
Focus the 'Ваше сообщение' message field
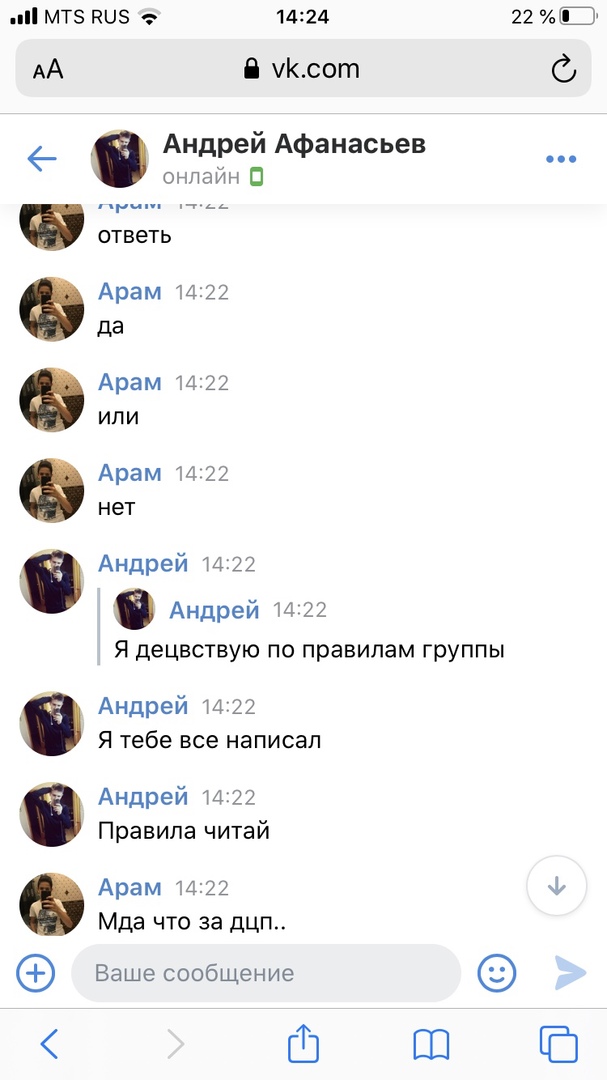tap(266, 973)
